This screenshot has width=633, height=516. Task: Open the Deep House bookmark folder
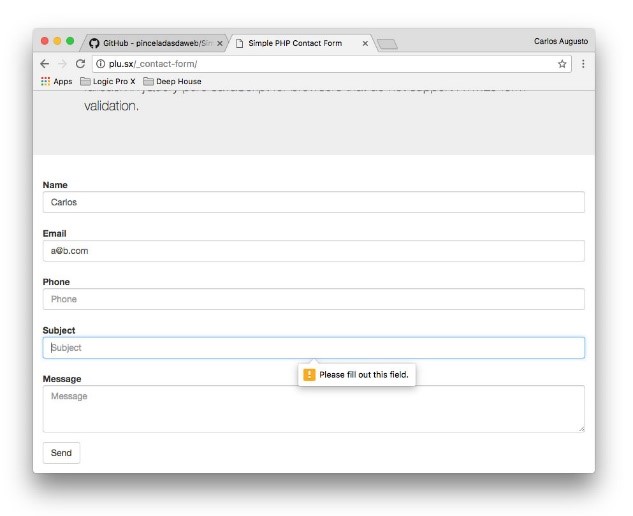click(172, 81)
